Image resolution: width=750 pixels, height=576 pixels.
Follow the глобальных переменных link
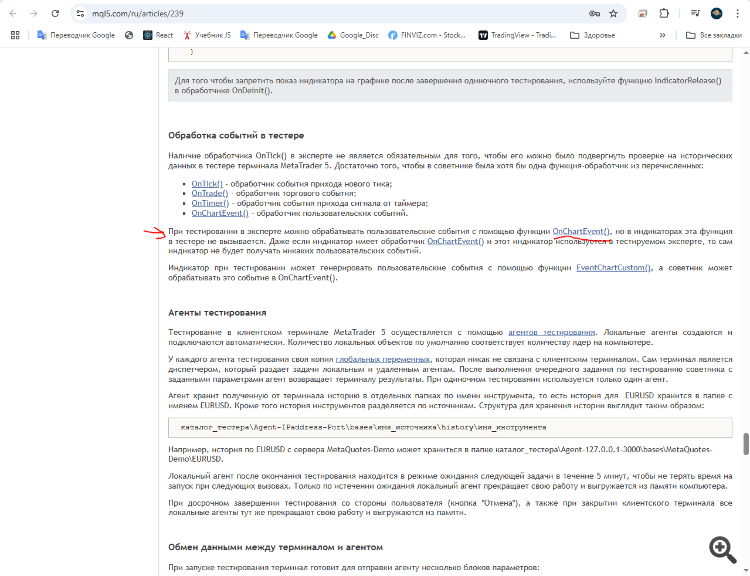383,359
